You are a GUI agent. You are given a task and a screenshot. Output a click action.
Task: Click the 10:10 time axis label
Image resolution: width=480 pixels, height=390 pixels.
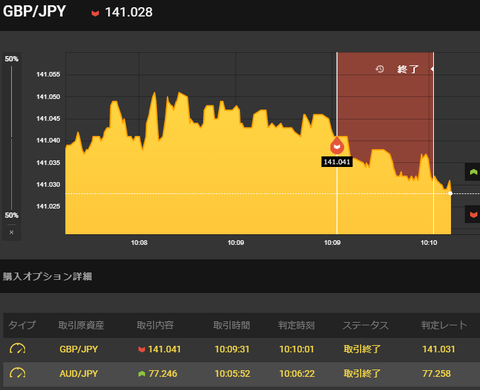click(x=429, y=243)
